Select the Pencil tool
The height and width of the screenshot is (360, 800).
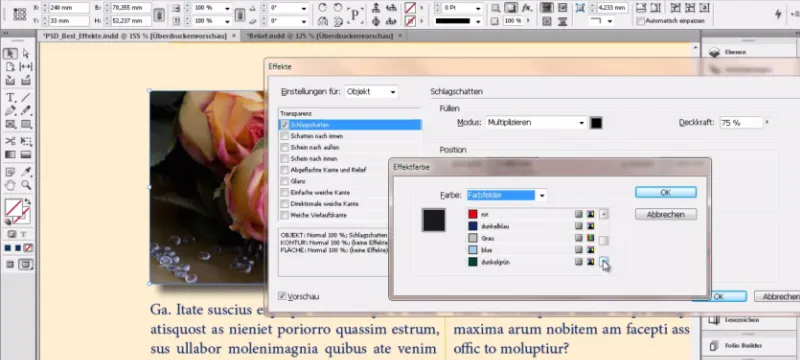[26, 111]
